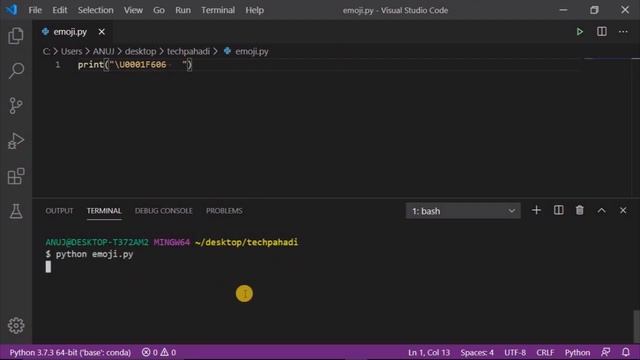Maximize the panel with up chevron
The width and height of the screenshot is (640, 360).
(601, 211)
